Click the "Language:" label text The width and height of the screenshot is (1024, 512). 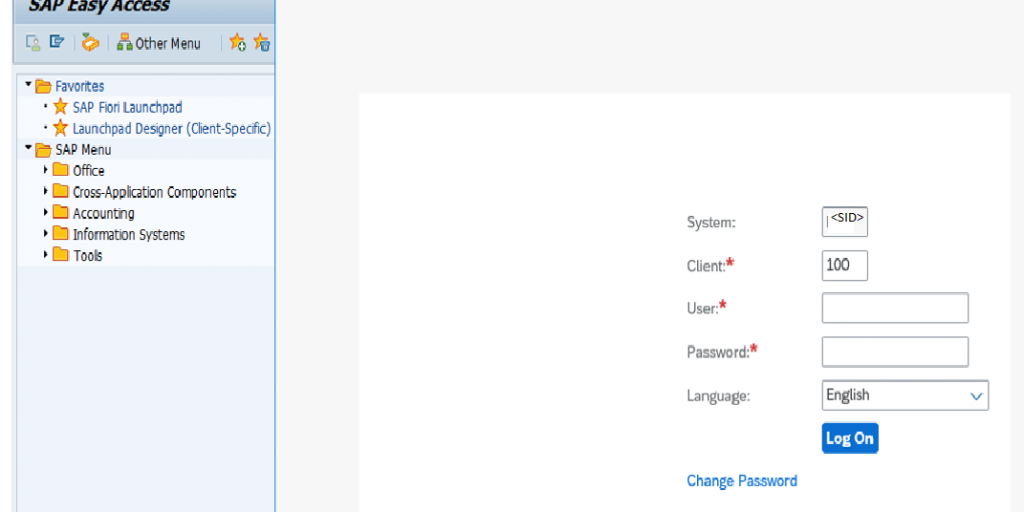(718, 396)
